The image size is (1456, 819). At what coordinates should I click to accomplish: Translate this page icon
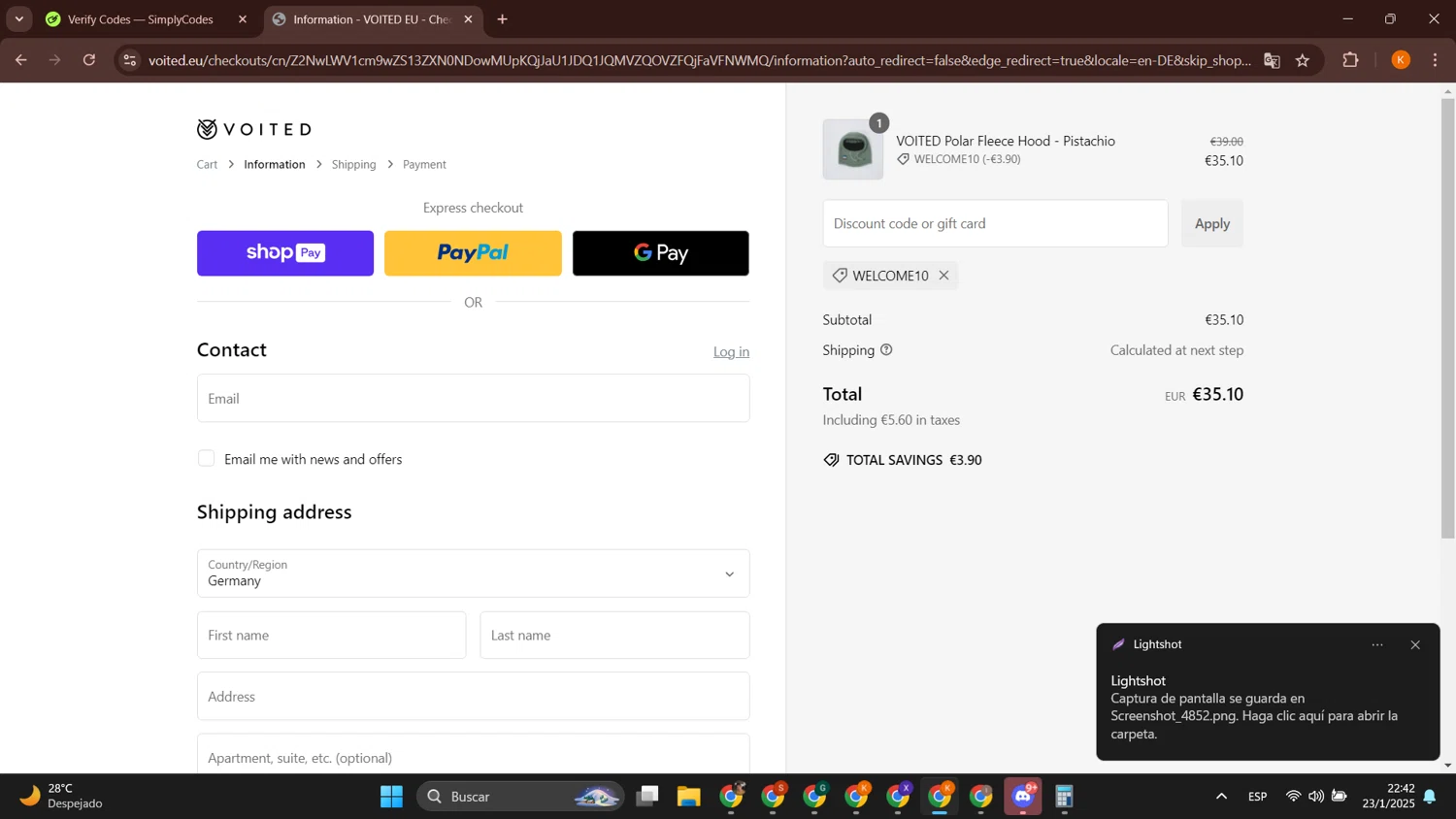click(1272, 60)
